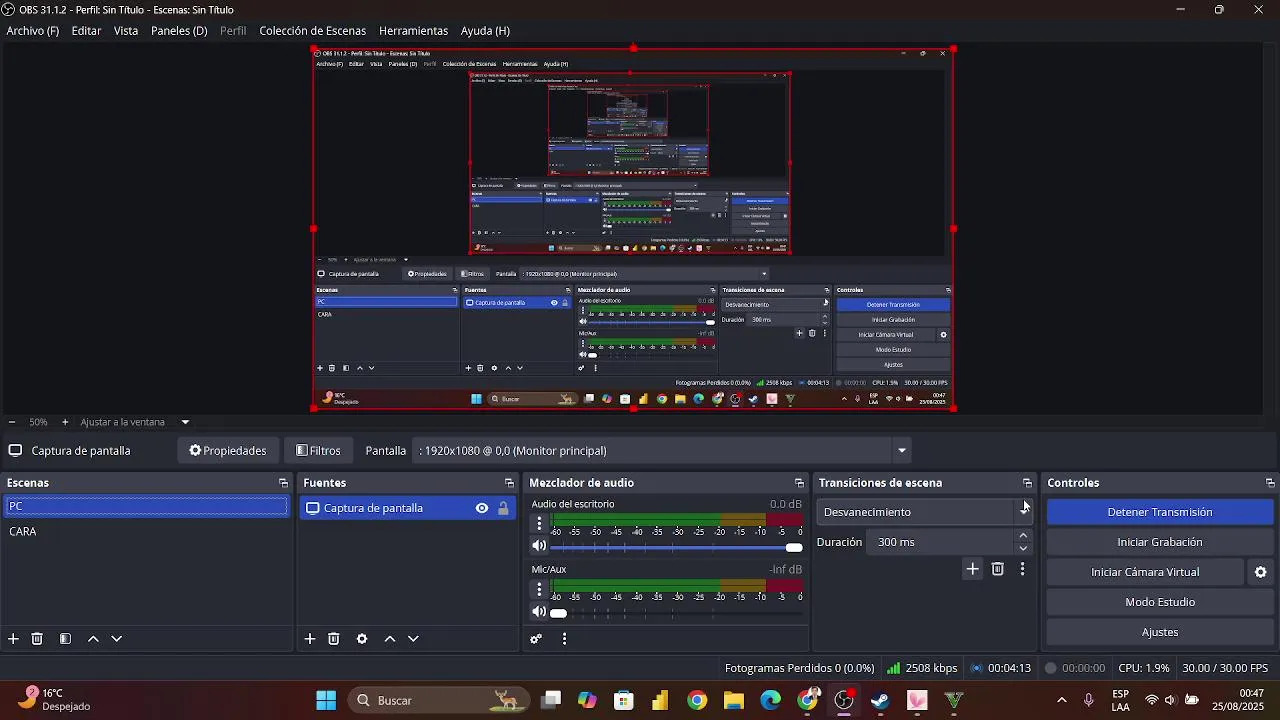Image resolution: width=1280 pixels, height=720 pixels.
Task: Delete the selected scene using the Escenas trash icon
Action: [x=37, y=639]
